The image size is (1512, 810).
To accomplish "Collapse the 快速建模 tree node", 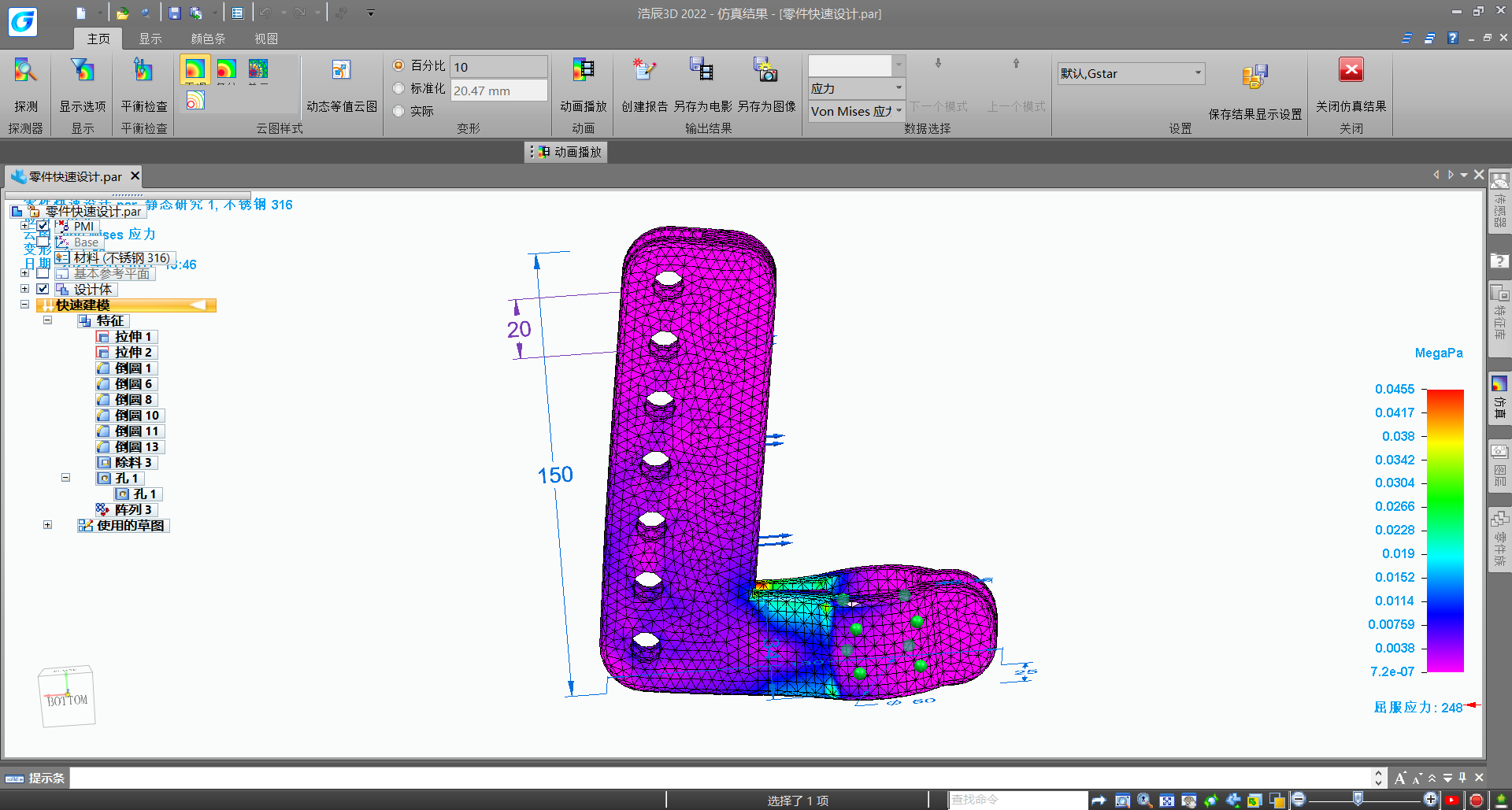I will [x=24, y=305].
